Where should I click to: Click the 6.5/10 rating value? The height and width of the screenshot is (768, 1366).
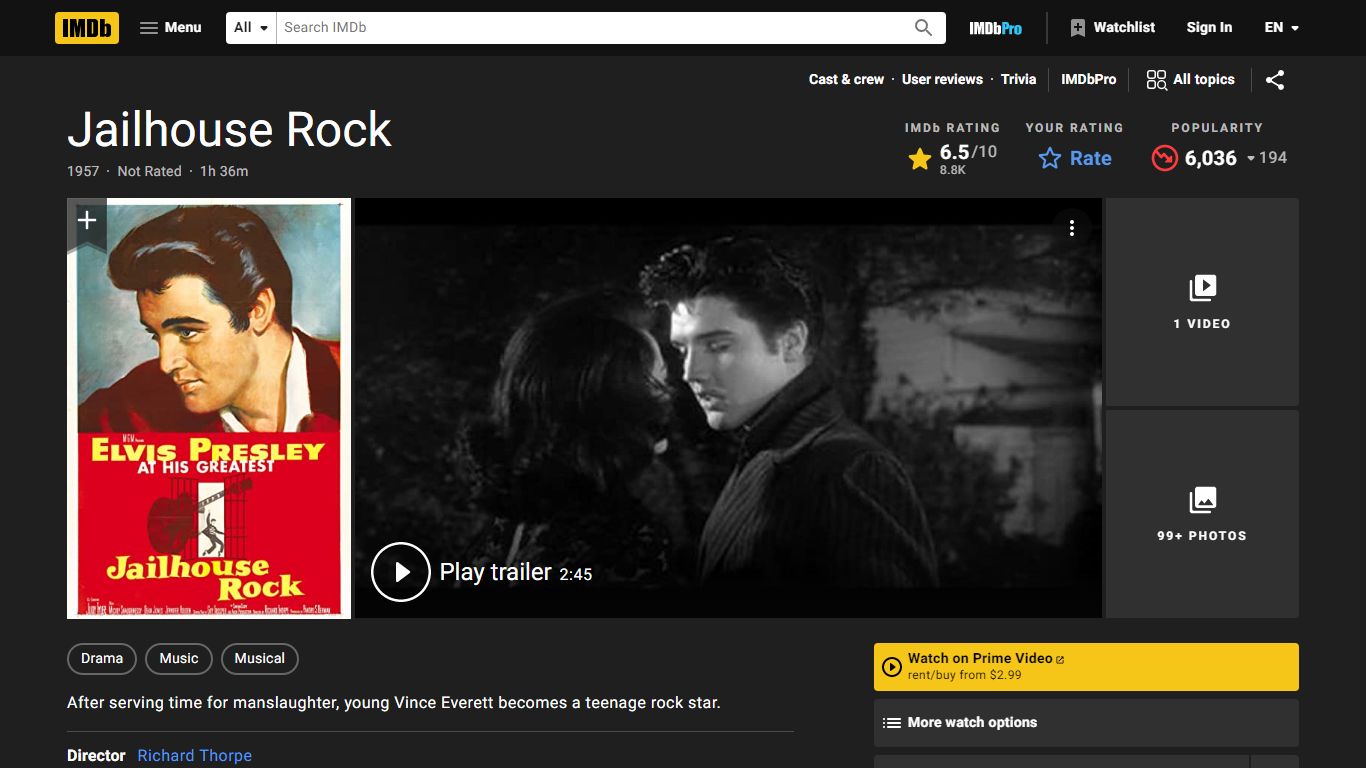pos(968,152)
